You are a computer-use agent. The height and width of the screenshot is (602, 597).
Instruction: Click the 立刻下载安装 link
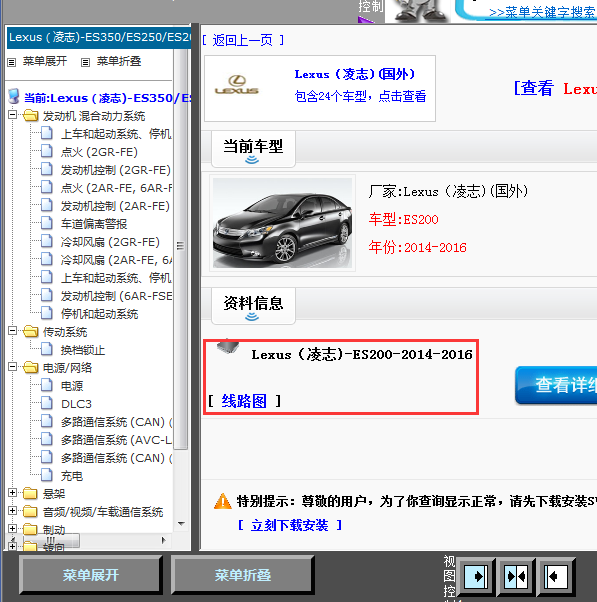(x=289, y=525)
